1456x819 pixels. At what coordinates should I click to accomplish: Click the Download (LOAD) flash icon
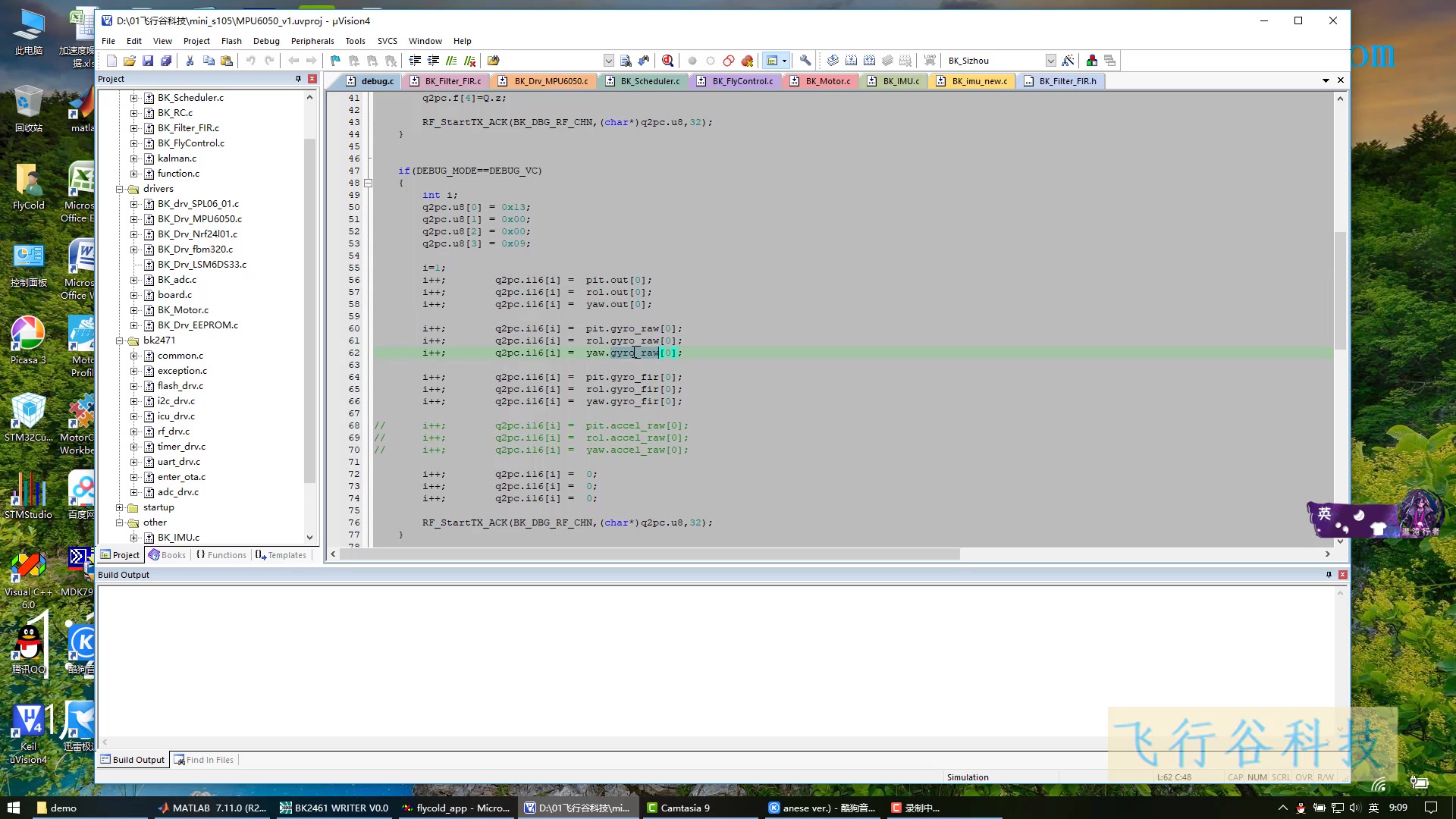point(930,61)
